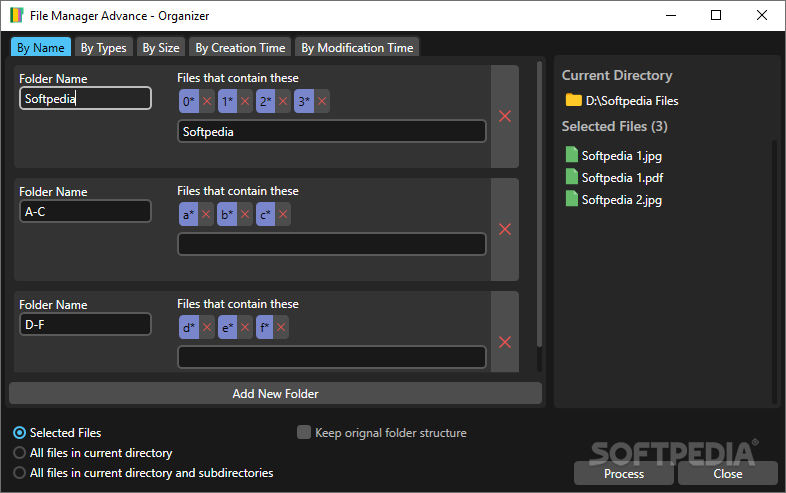Image resolution: width=786 pixels, height=493 pixels.
Task: Remove the b* tag from A-C folder
Action: click(x=245, y=214)
